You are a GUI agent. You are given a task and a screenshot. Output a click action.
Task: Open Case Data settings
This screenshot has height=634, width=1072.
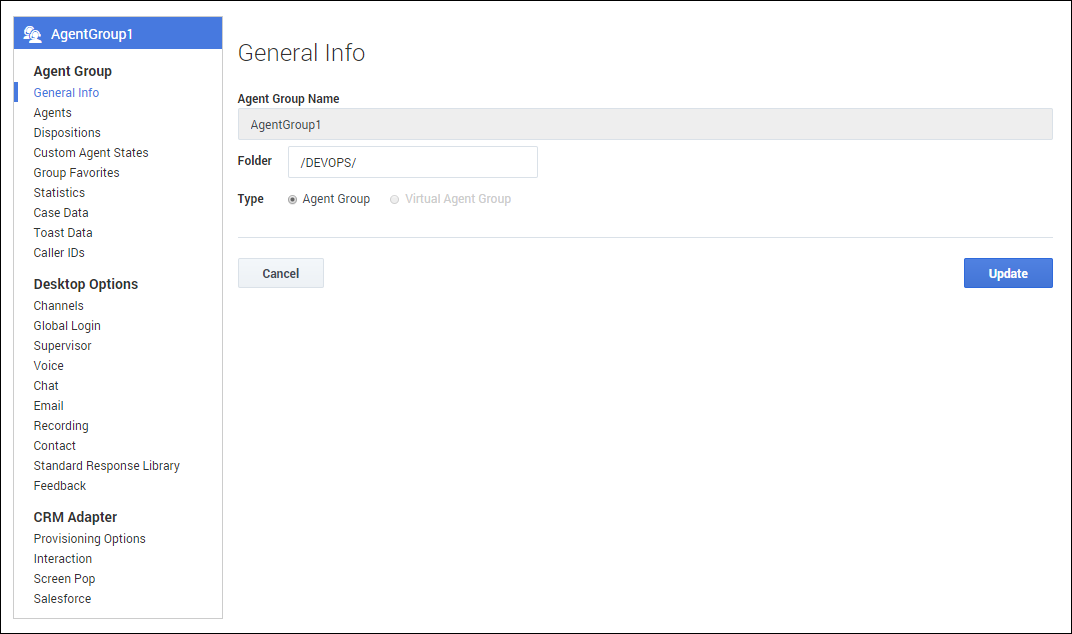tap(61, 213)
